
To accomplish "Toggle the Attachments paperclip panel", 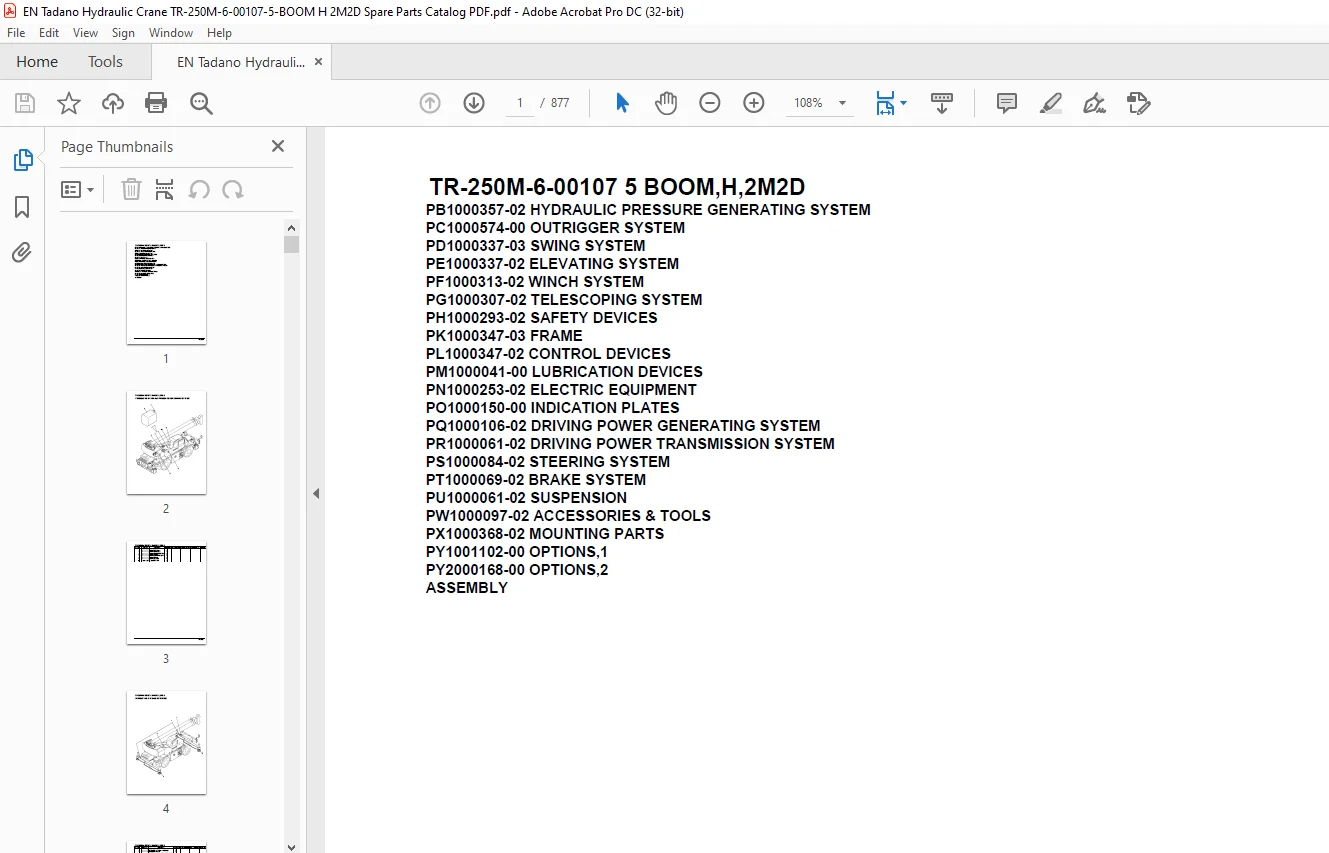I will [x=22, y=253].
